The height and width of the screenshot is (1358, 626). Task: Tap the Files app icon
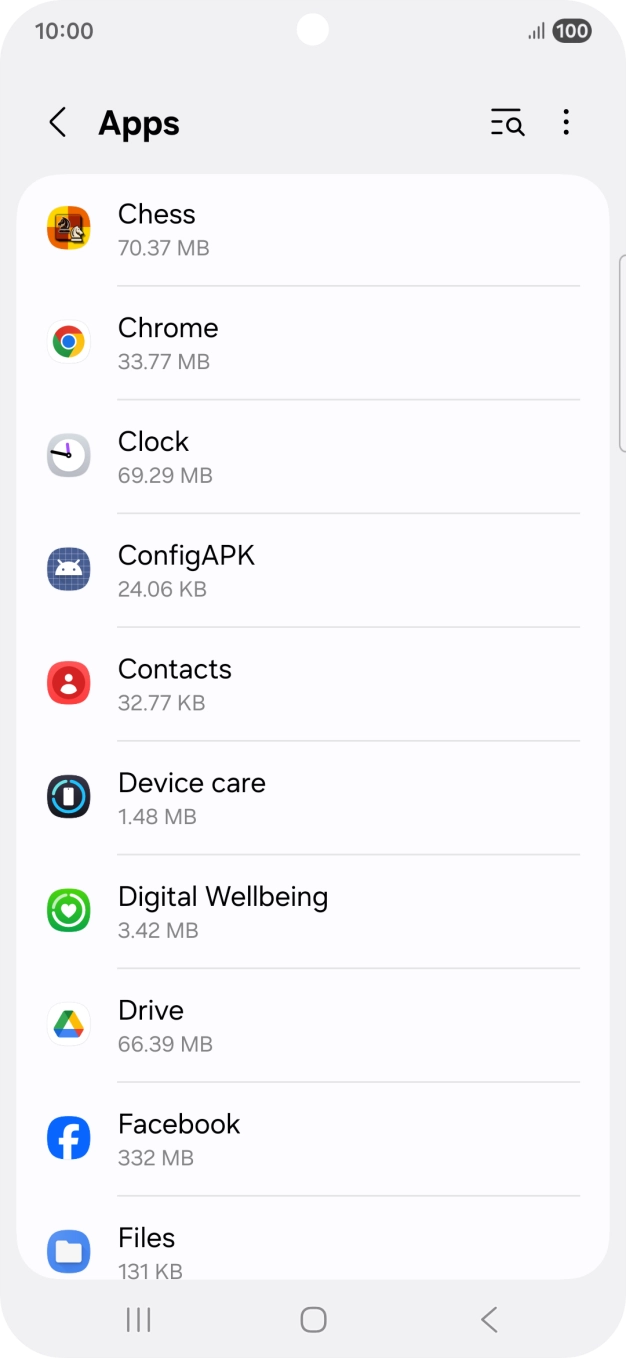pos(68,1252)
